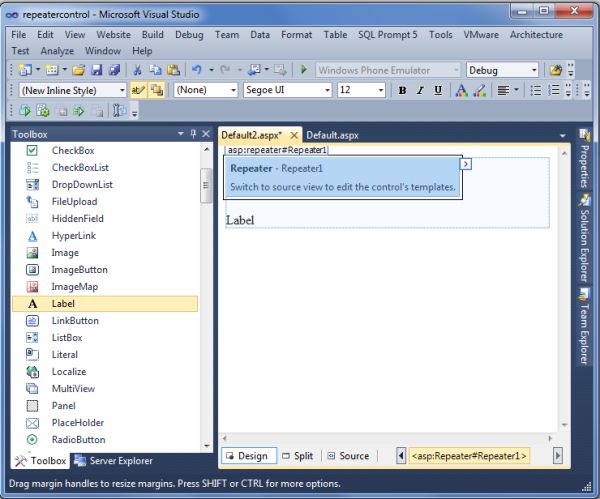
Task: Click the Cut scissors icon
Action: point(137,70)
